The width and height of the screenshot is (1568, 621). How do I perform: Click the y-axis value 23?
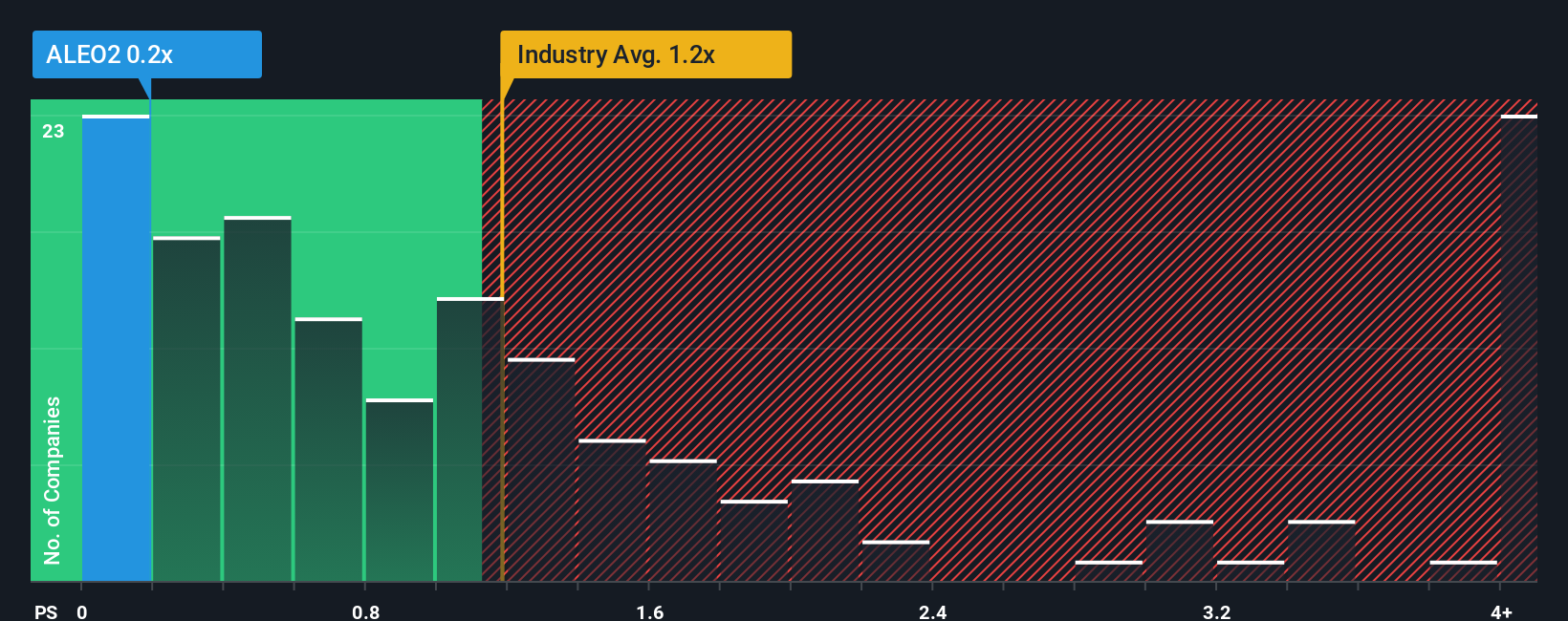[x=53, y=131]
